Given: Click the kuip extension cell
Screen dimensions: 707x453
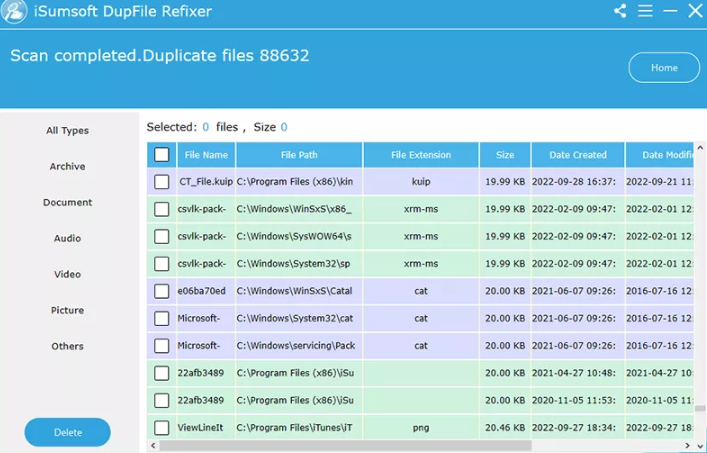Looking at the screenshot, I should pyautogui.click(x=421, y=182).
